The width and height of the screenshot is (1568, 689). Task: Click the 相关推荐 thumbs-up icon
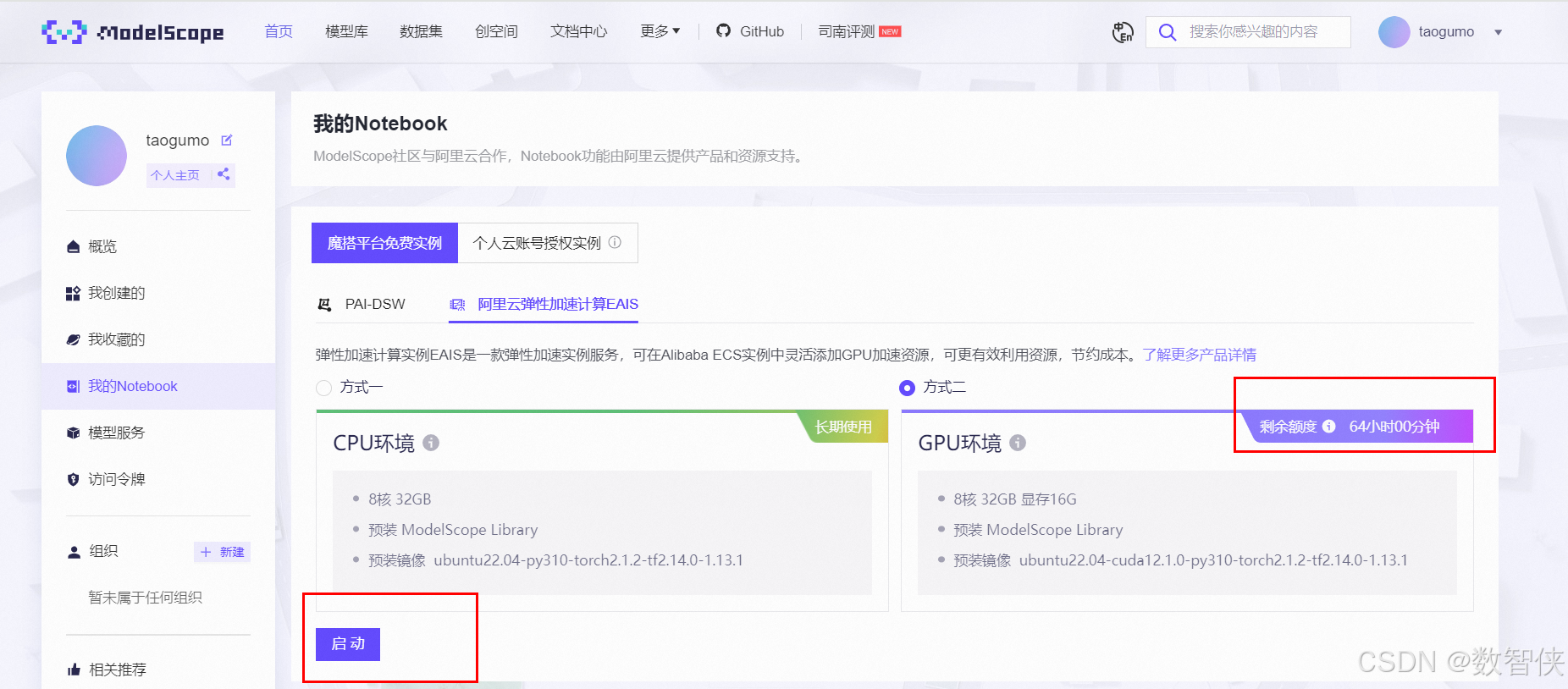click(x=74, y=670)
